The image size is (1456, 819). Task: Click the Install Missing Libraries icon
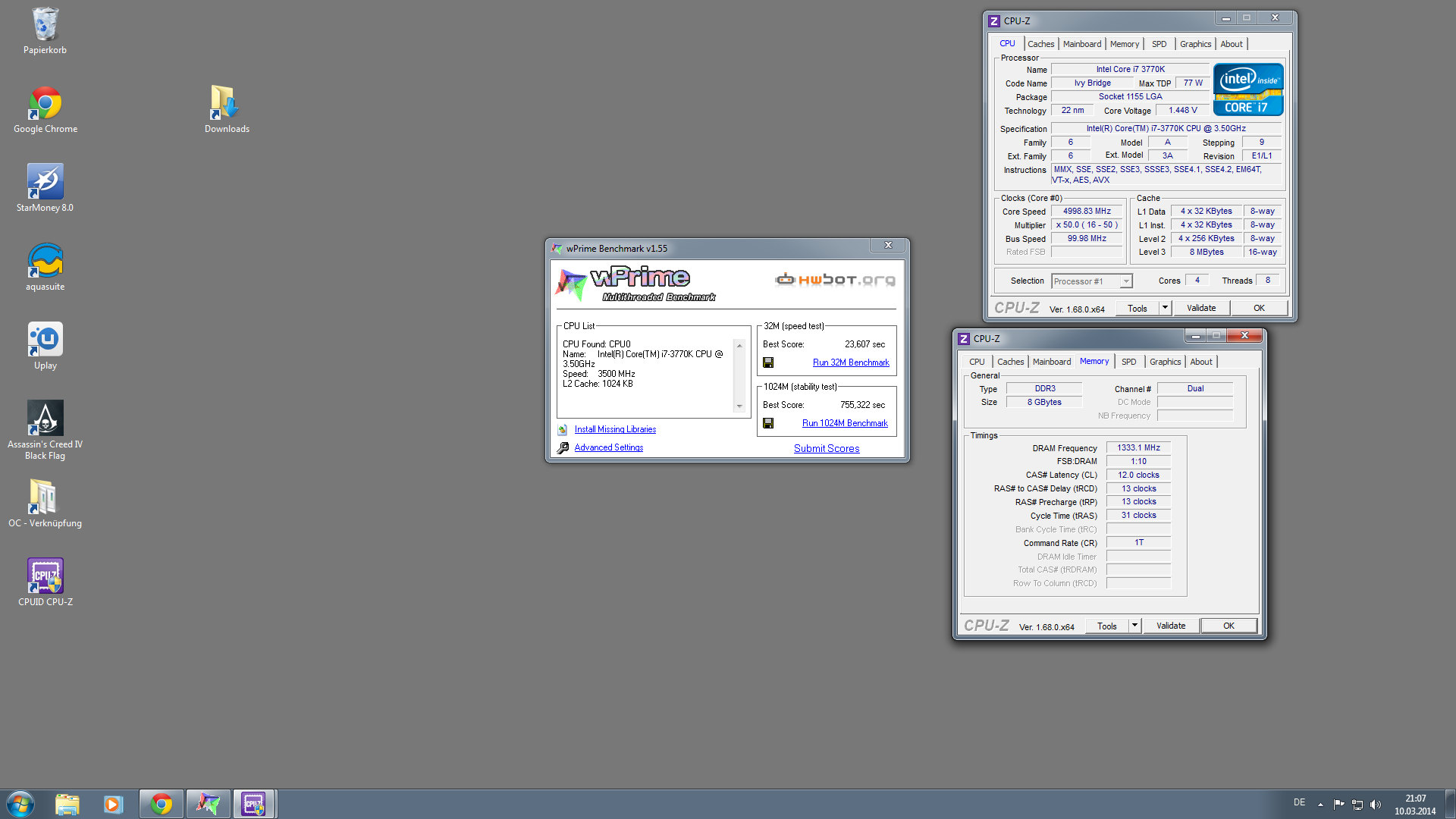point(563,429)
